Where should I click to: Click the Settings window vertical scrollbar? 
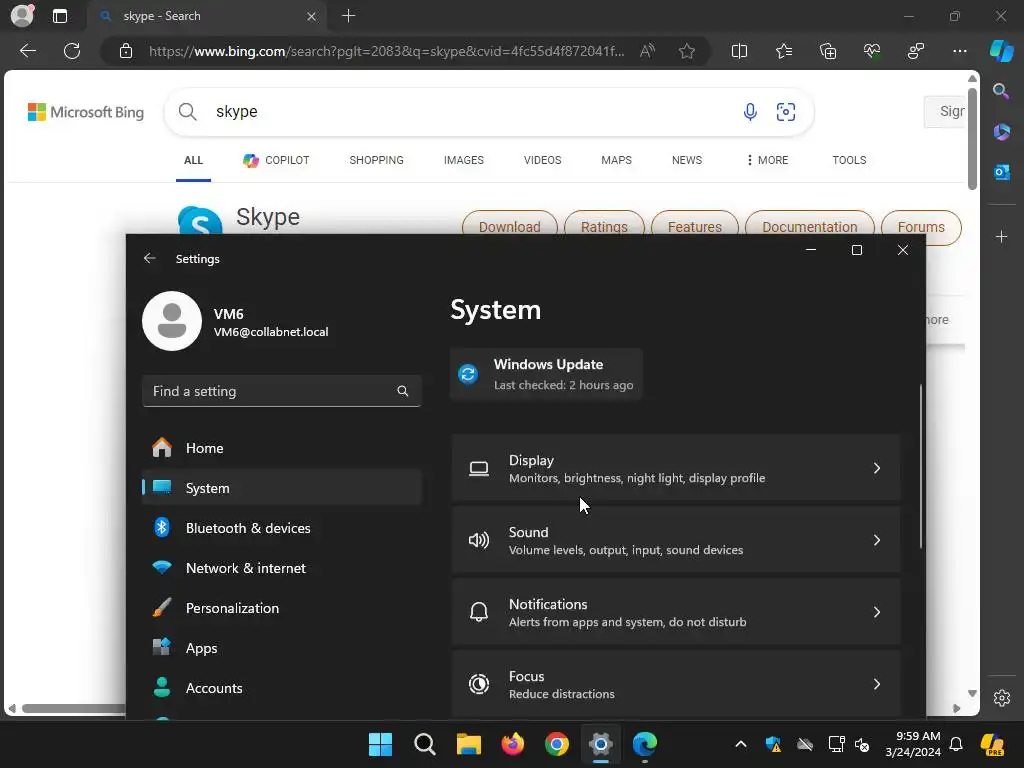point(921,466)
